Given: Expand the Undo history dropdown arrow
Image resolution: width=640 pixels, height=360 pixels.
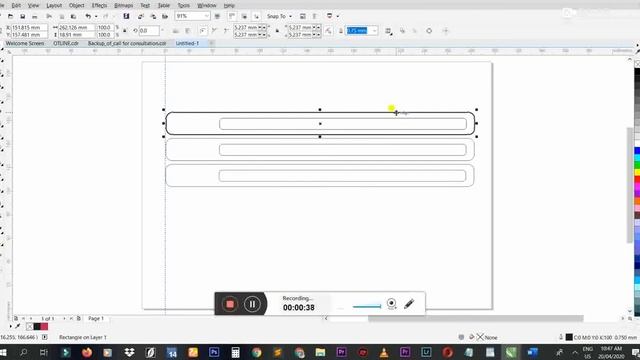Looking at the screenshot, I should [96, 16].
